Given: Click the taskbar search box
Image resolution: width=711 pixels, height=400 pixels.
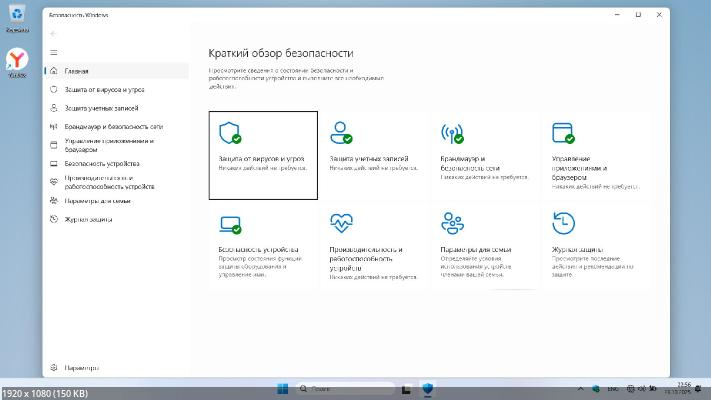Looking at the screenshot, I should [342, 387].
